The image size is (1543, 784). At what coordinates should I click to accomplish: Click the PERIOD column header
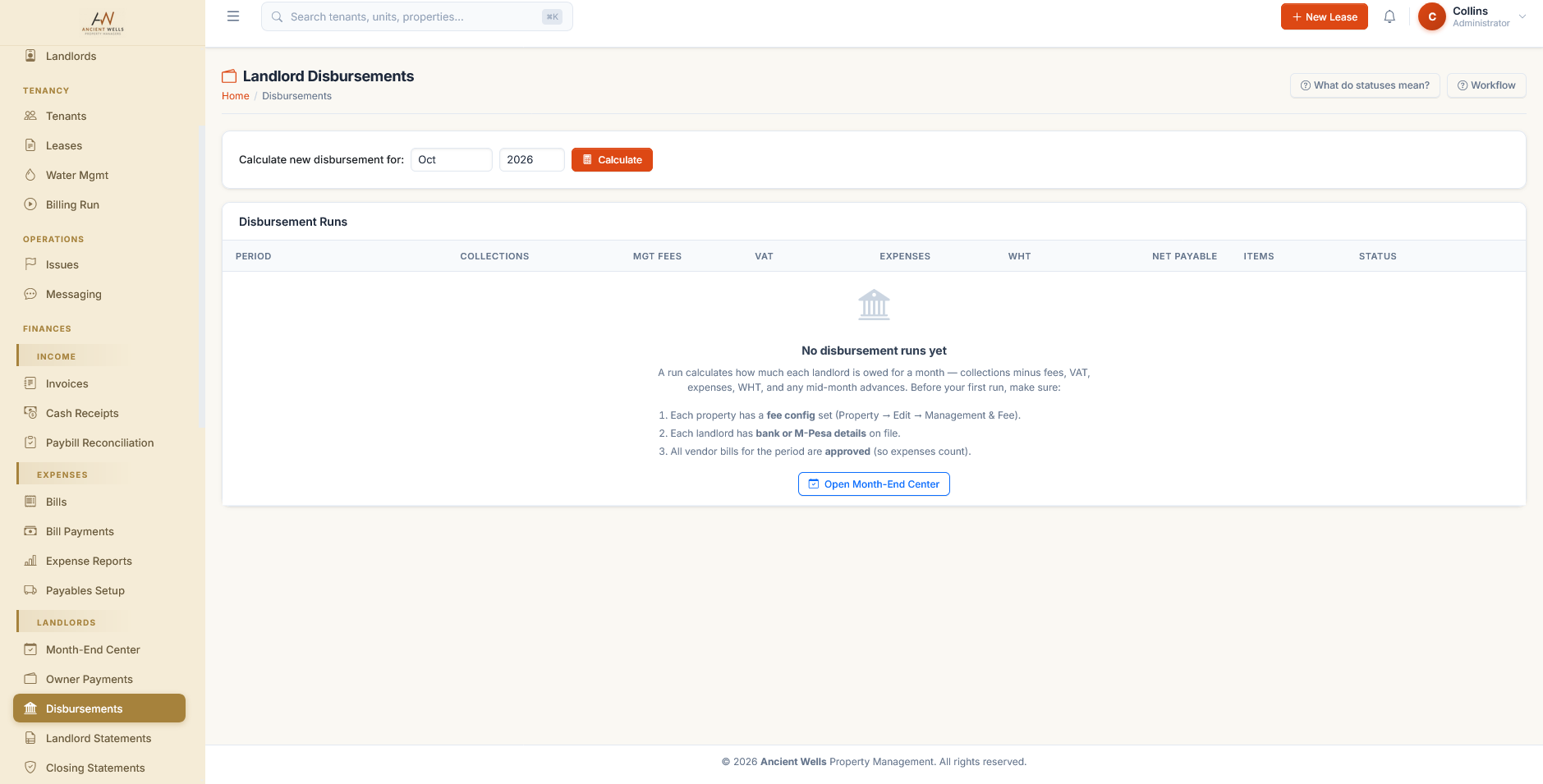(x=253, y=256)
